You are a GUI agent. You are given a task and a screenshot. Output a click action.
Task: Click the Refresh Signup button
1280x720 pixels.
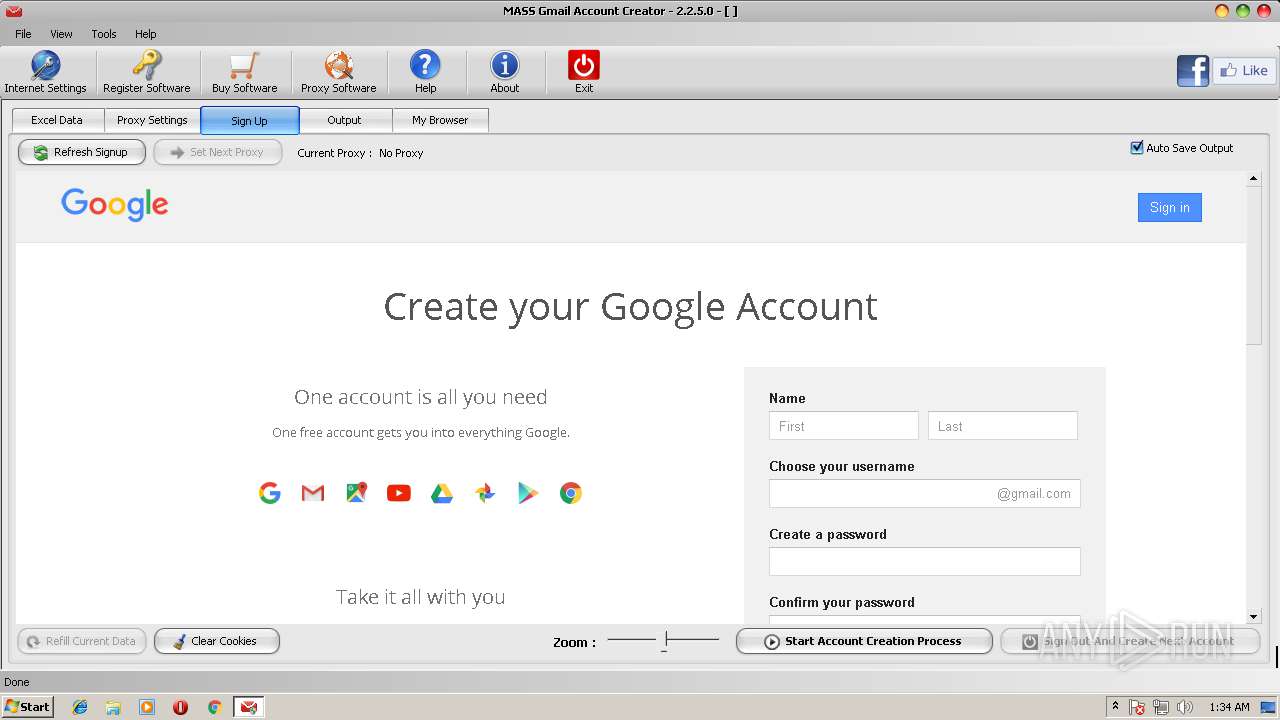point(82,152)
